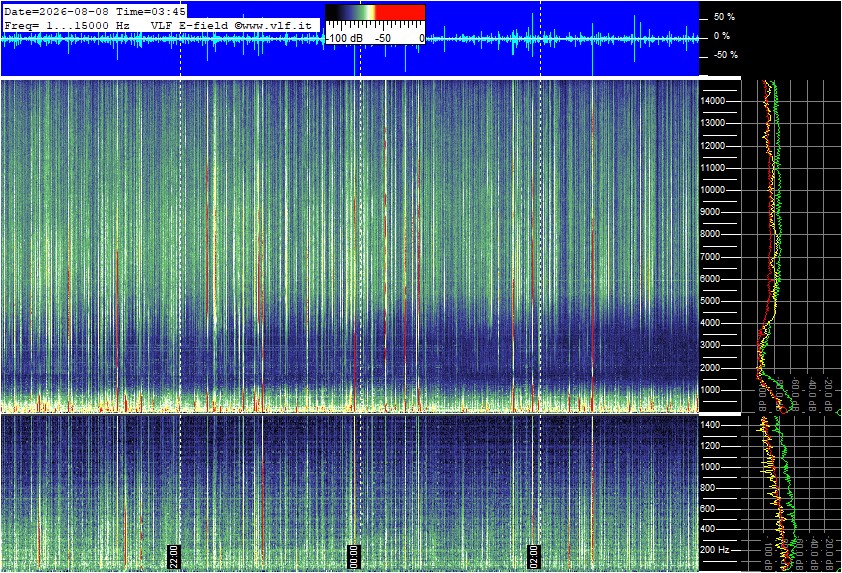Click the Freq= 1...15000 Hz label
842x573 pixels.
[x=67, y=25]
